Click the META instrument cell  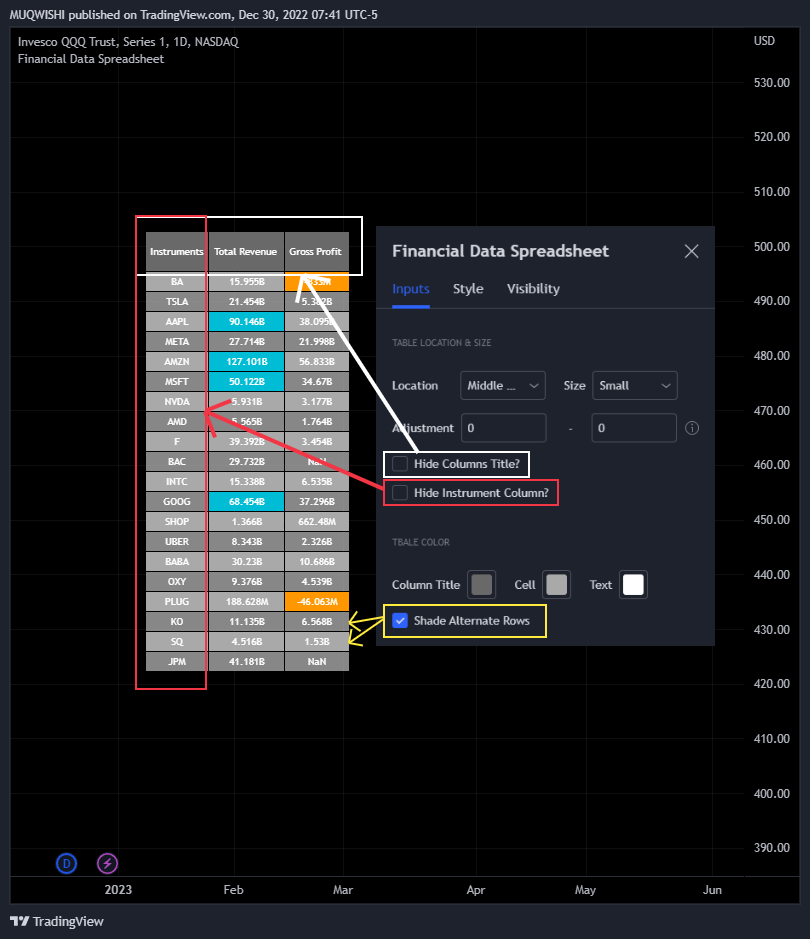(177, 341)
